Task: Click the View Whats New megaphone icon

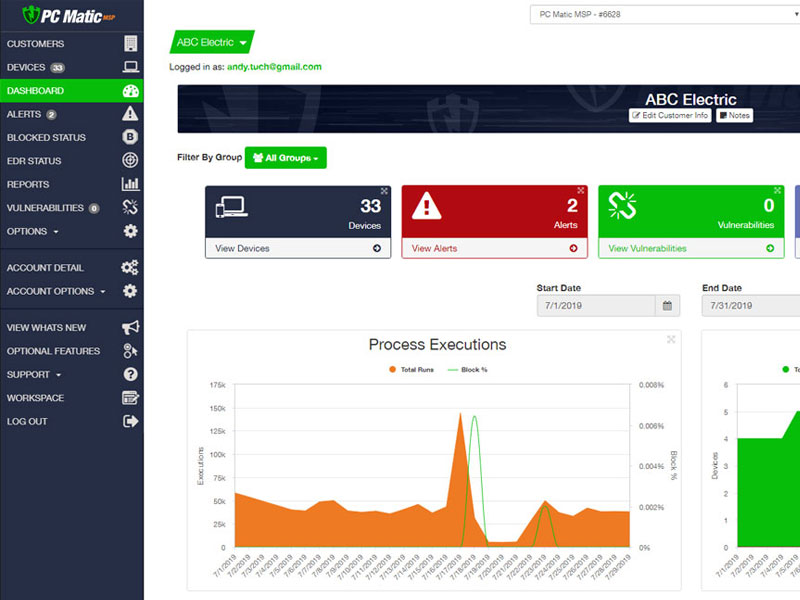Action: (130, 327)
